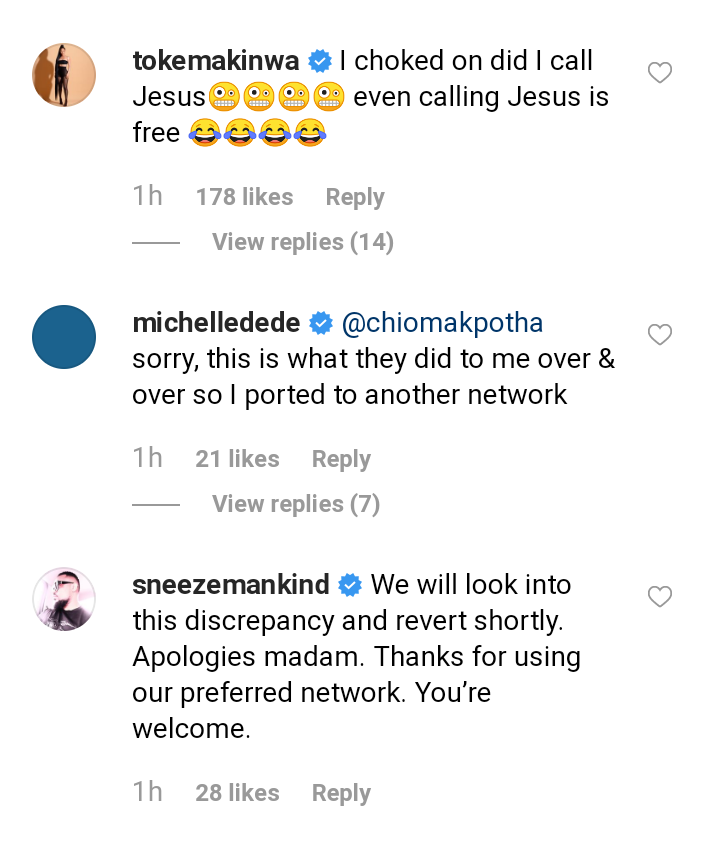Open sneezemankind's profile picture

64,599
